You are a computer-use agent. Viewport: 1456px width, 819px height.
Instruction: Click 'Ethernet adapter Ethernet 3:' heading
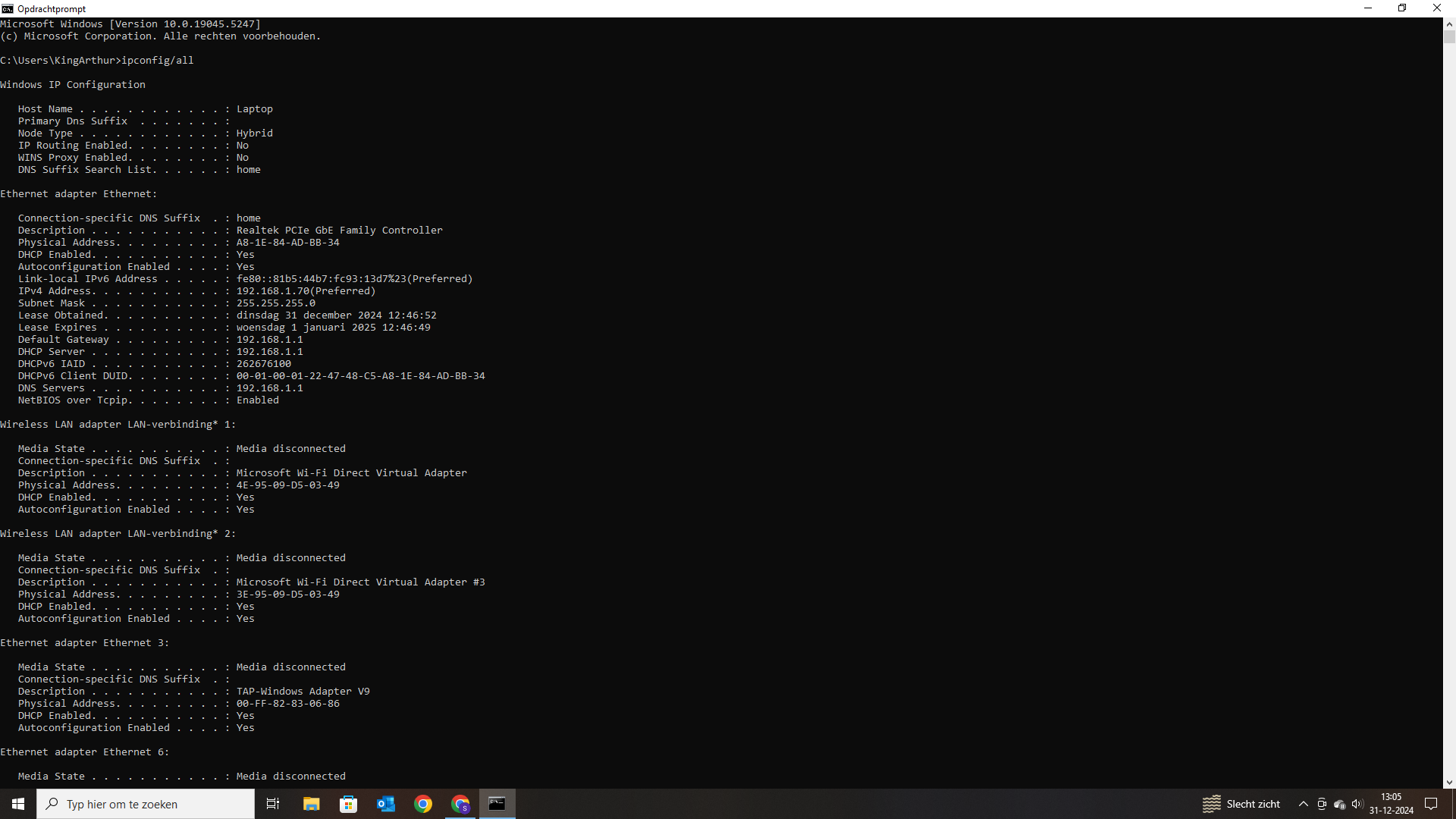point(85,642)
